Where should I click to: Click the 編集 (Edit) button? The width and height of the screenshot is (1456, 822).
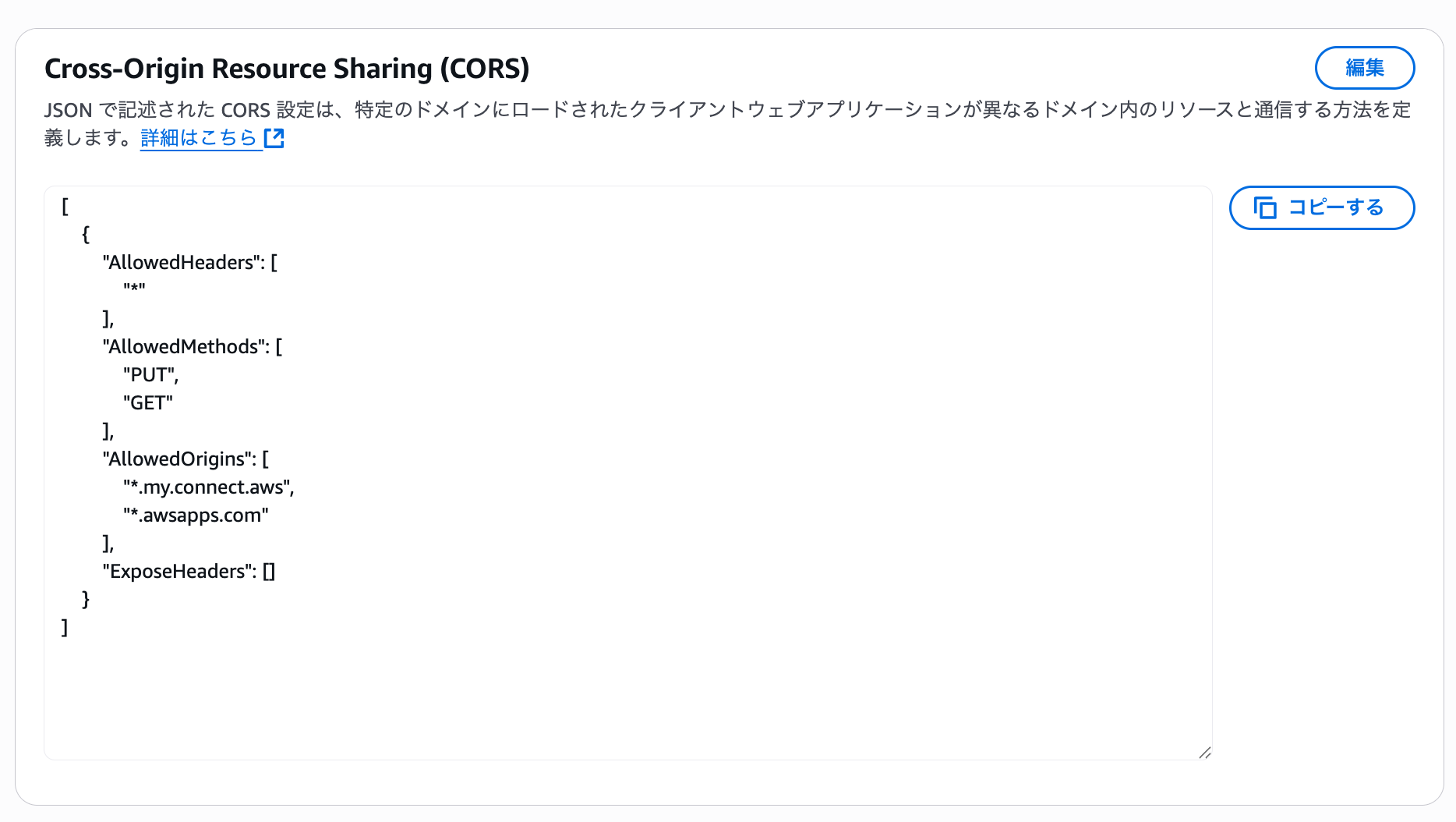[1364, 68]
